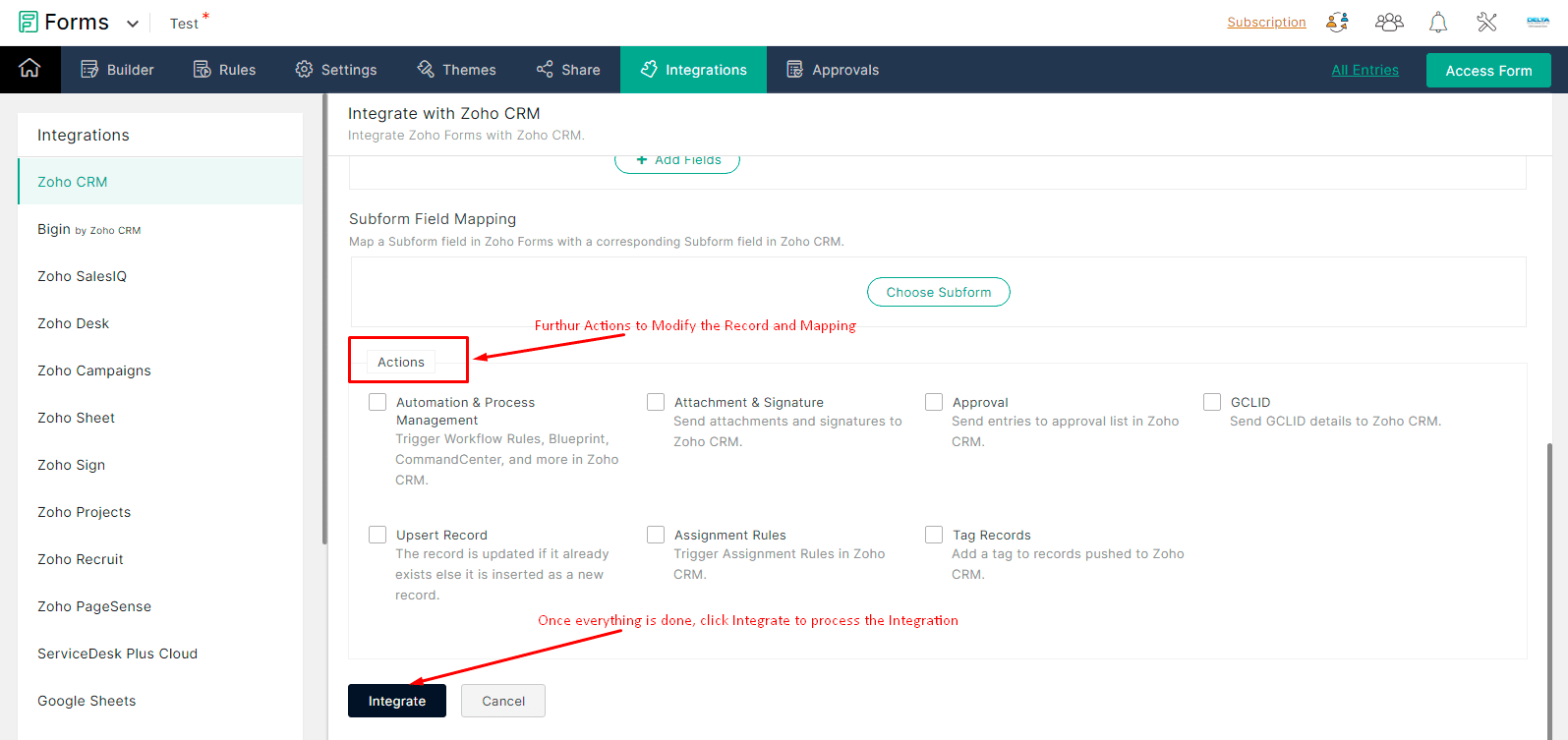
Task: Open the Rules tab
Action: (x=224, y=70)
